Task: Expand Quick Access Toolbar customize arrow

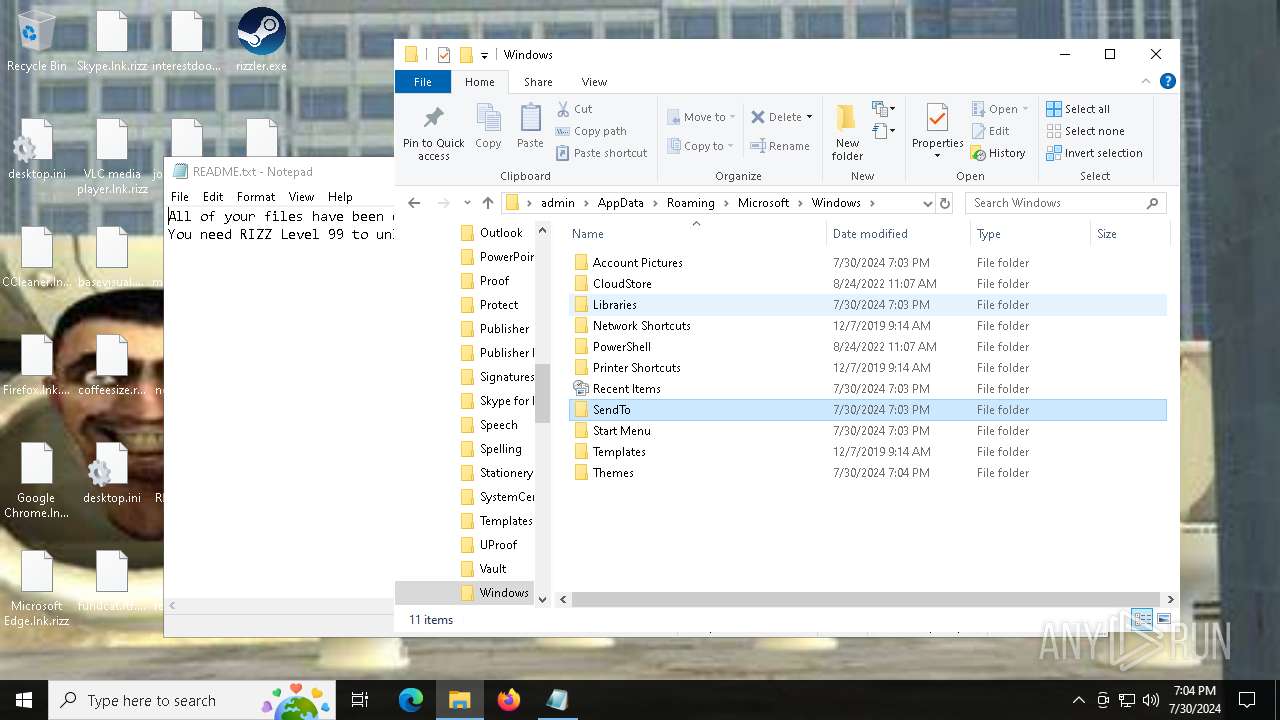Action: click(x=484, y=55)
